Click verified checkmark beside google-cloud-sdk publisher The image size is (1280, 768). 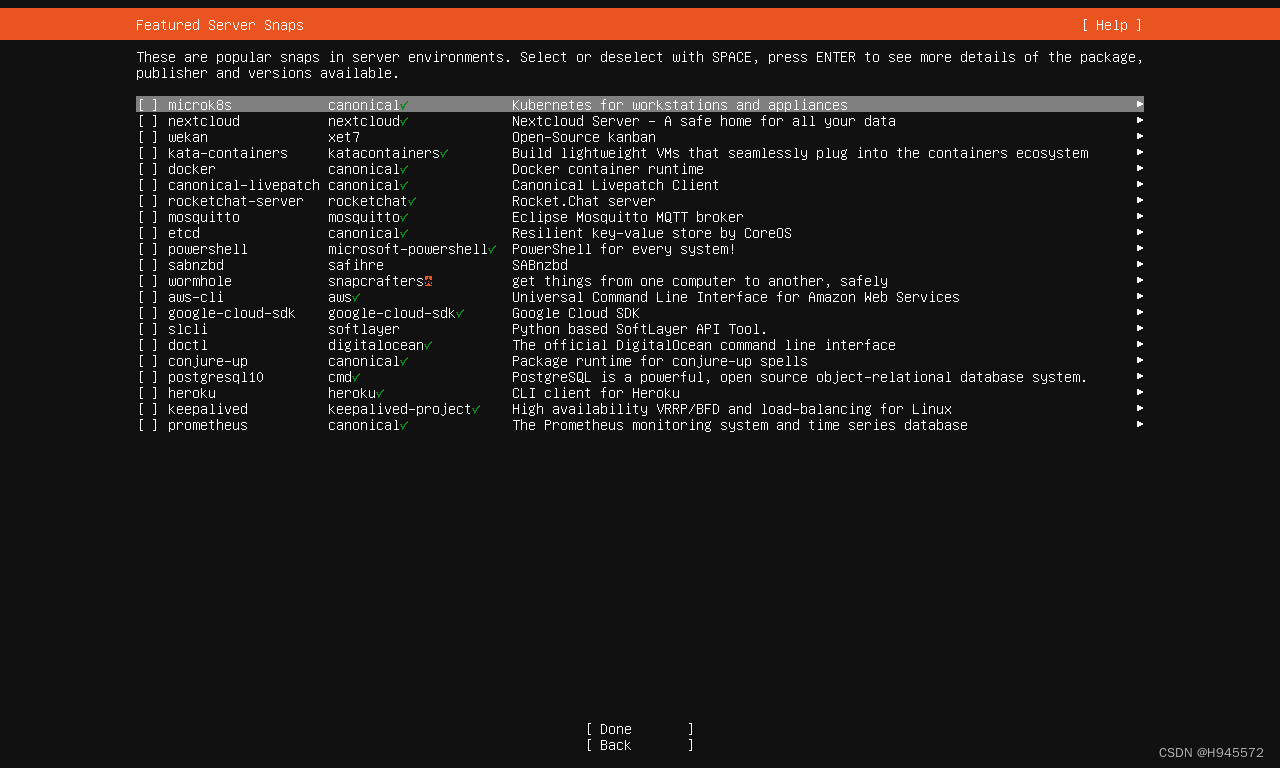tap(460, 313)
